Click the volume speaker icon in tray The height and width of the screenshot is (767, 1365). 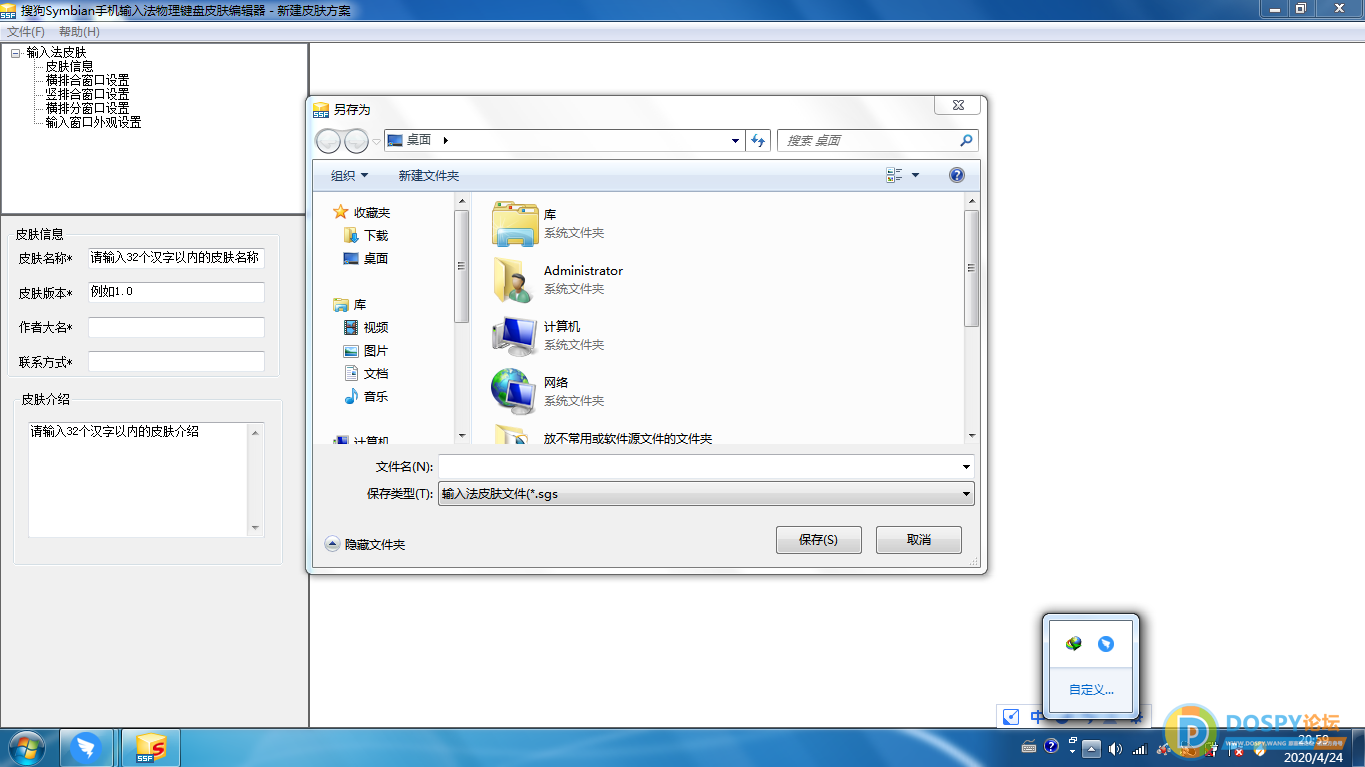(x=1115, y=748)
